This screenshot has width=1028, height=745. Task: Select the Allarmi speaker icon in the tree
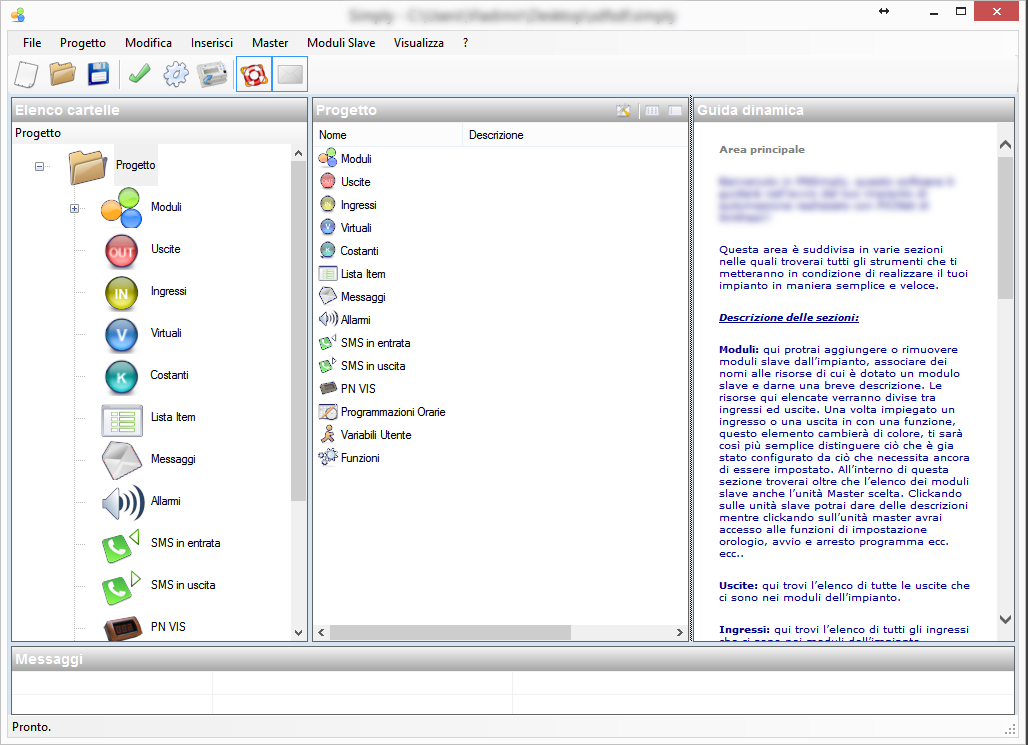tap(123, 503)
